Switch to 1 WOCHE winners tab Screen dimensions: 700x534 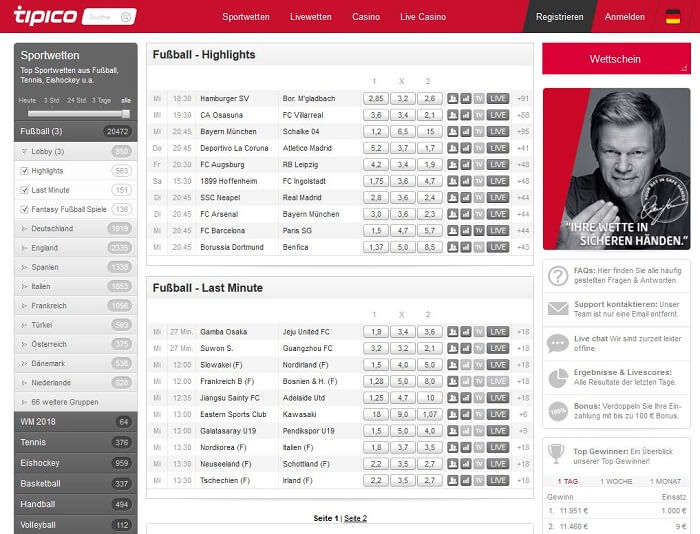(616, 481)
